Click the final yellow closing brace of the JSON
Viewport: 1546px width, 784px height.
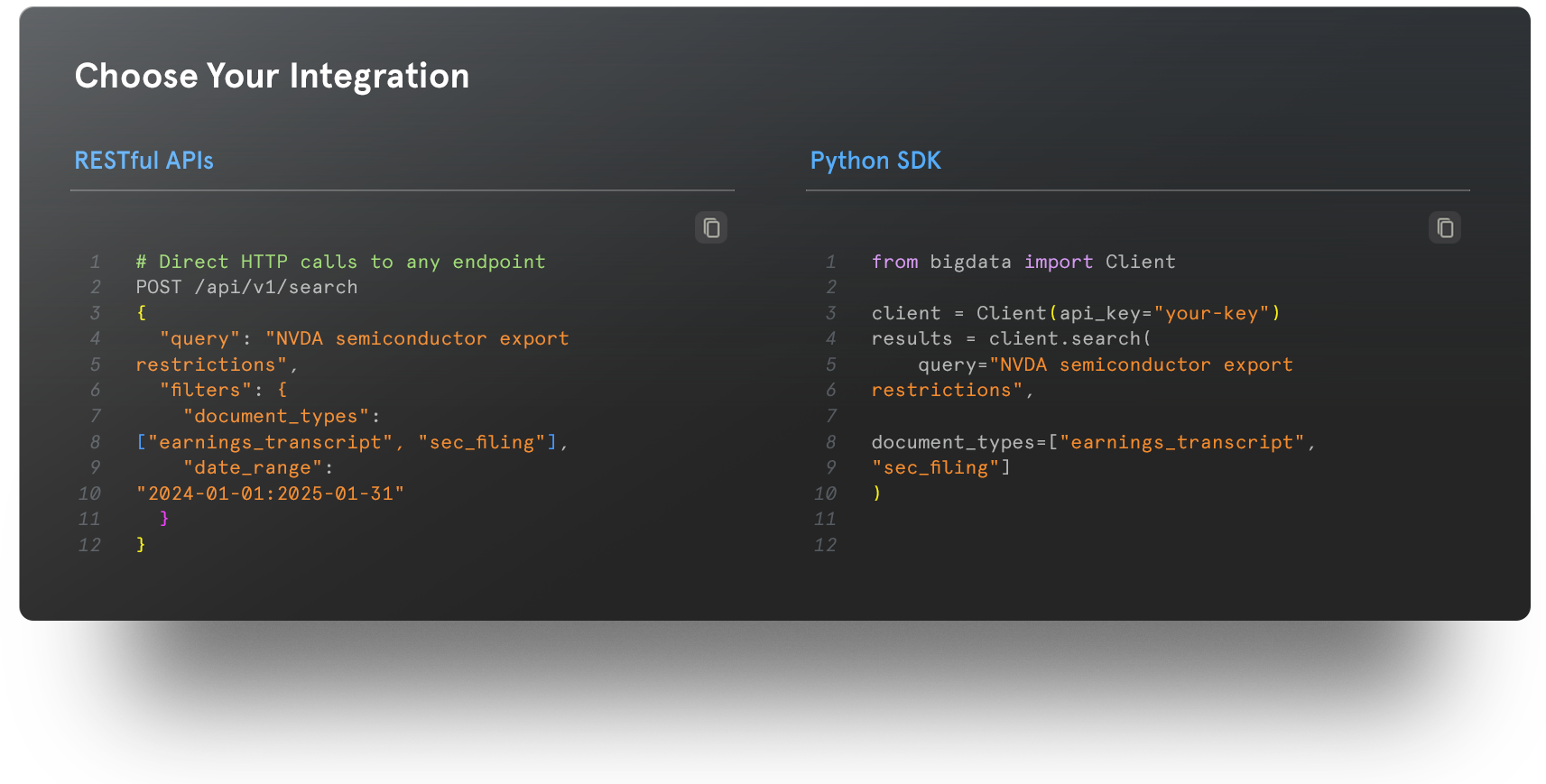pyautogui.click(x=141, y=544)
